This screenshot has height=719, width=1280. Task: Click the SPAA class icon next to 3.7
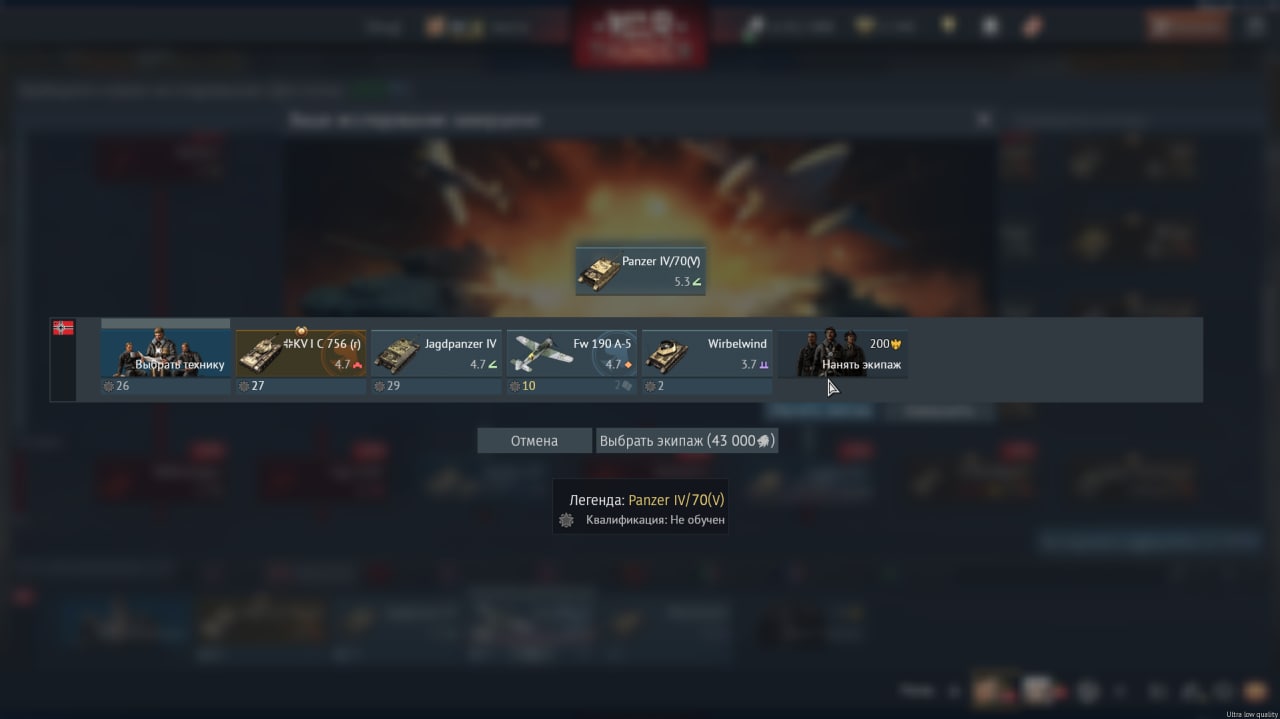pos(764,365)
